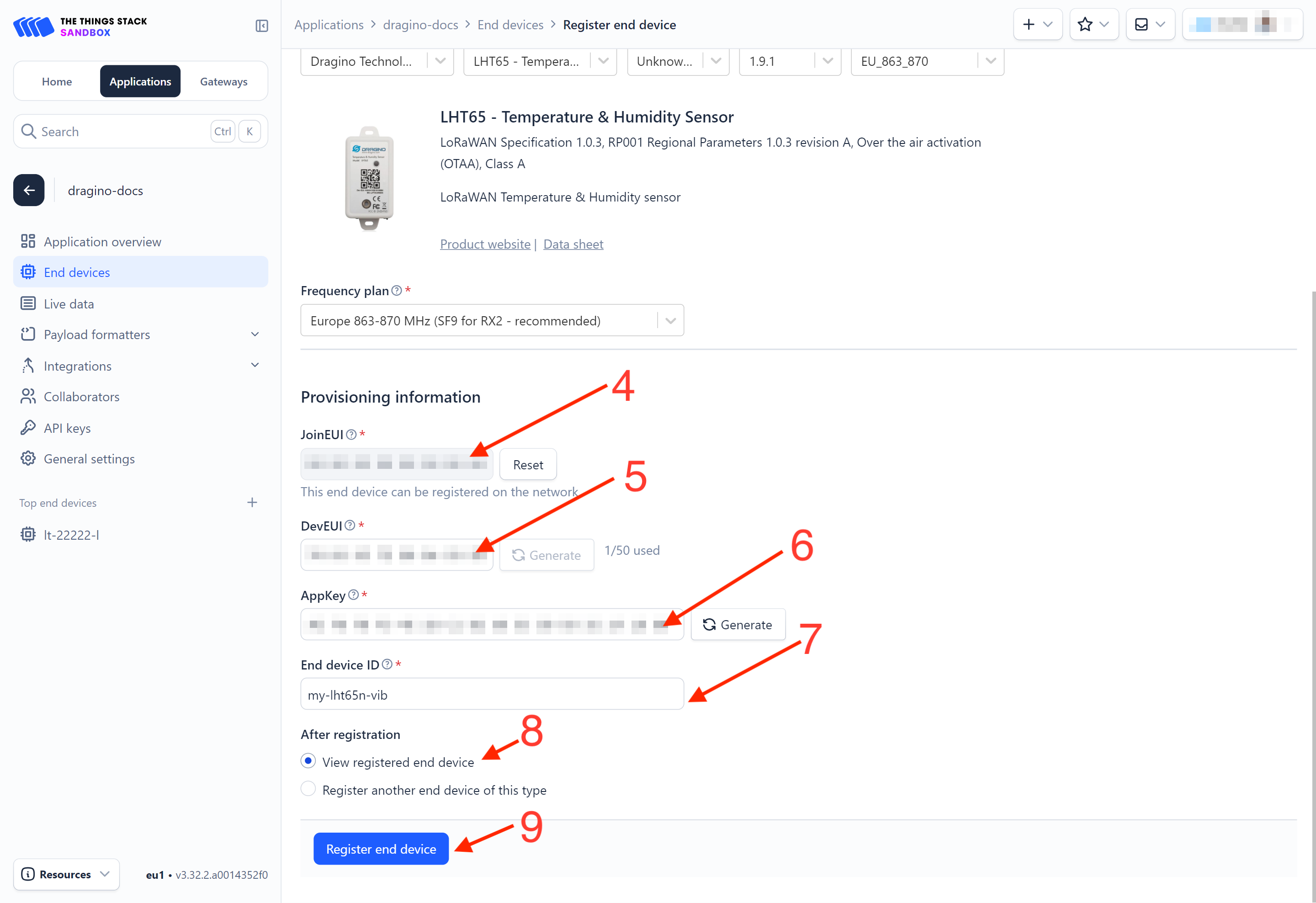The height and width of the screenshot is (903, 1316).
Task: Click End devices in the breadcrumb
Action: coord(510,25)
